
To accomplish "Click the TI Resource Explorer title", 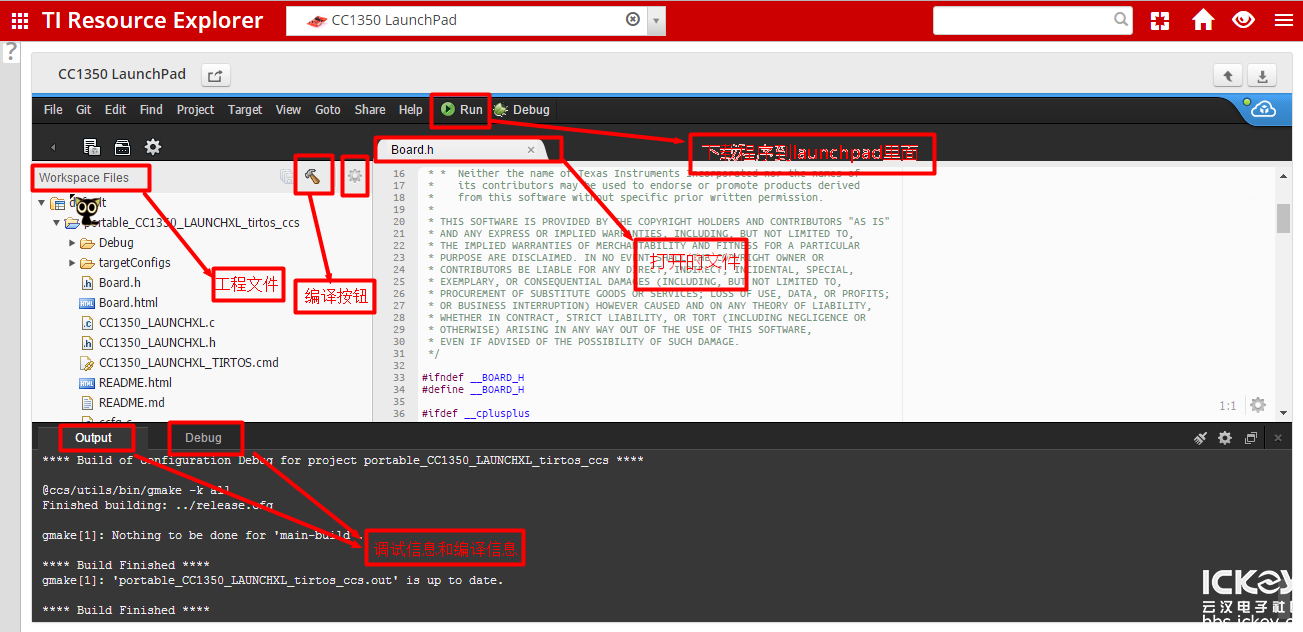I will tap(152, 20).
